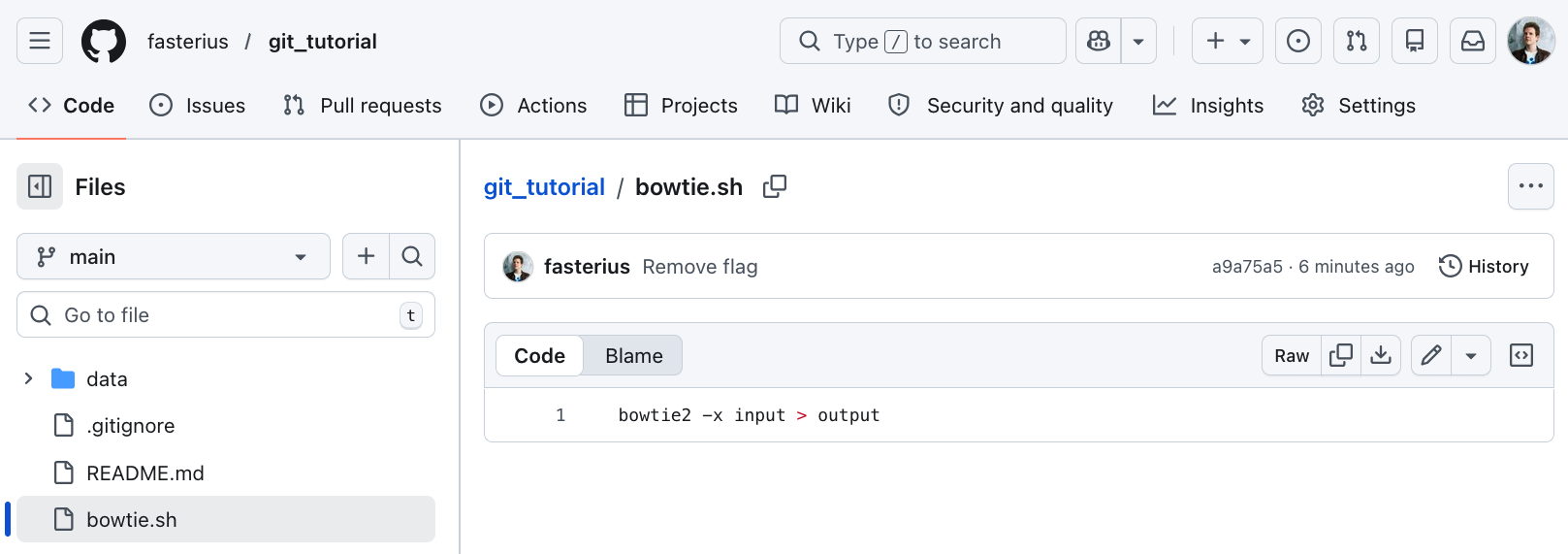This screenshot has height=554, width=1568.
Task: Collapse the Files side panel
Action: coord(40,186)
